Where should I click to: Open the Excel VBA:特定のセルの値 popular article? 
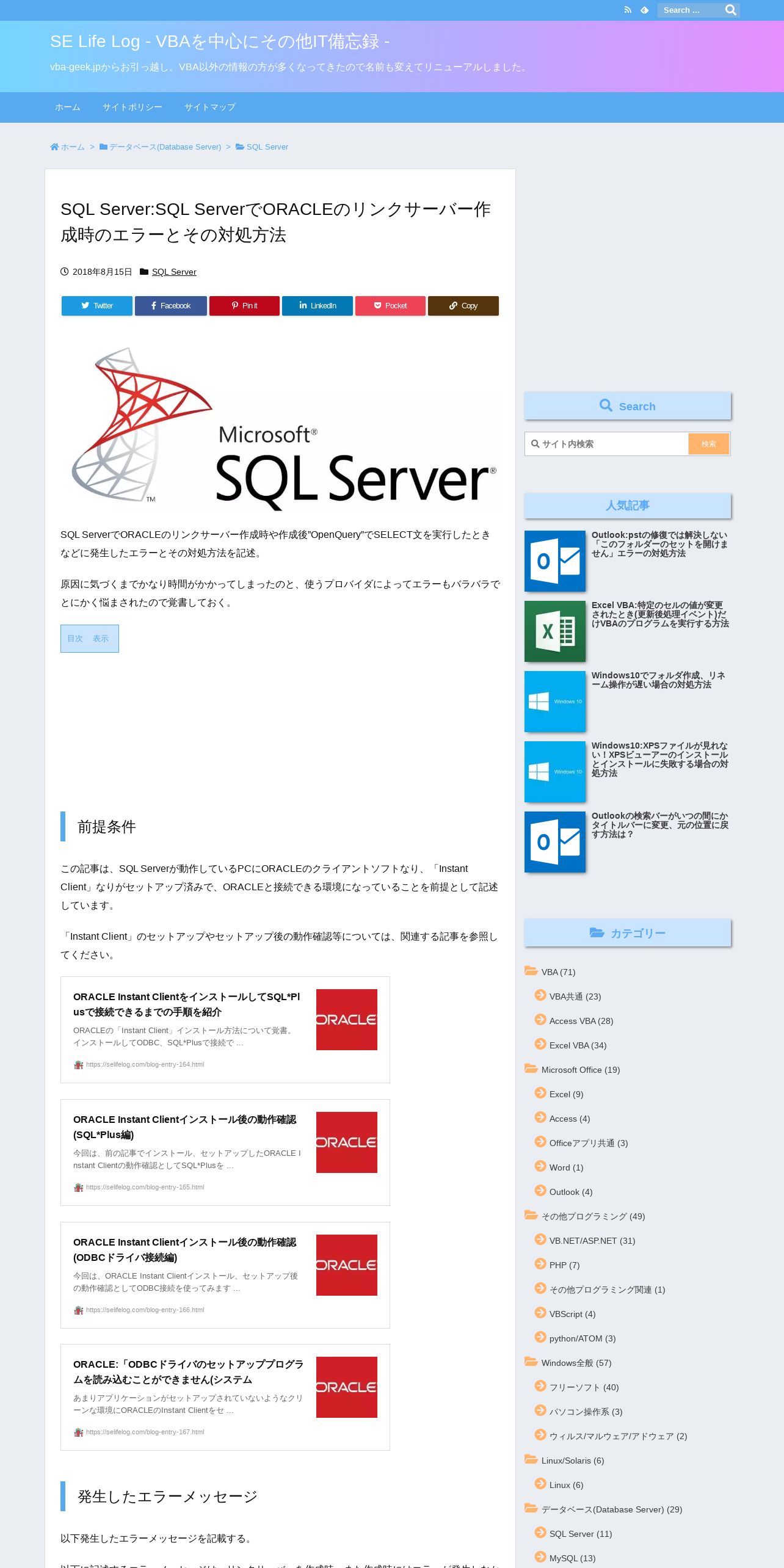point(660,614)
